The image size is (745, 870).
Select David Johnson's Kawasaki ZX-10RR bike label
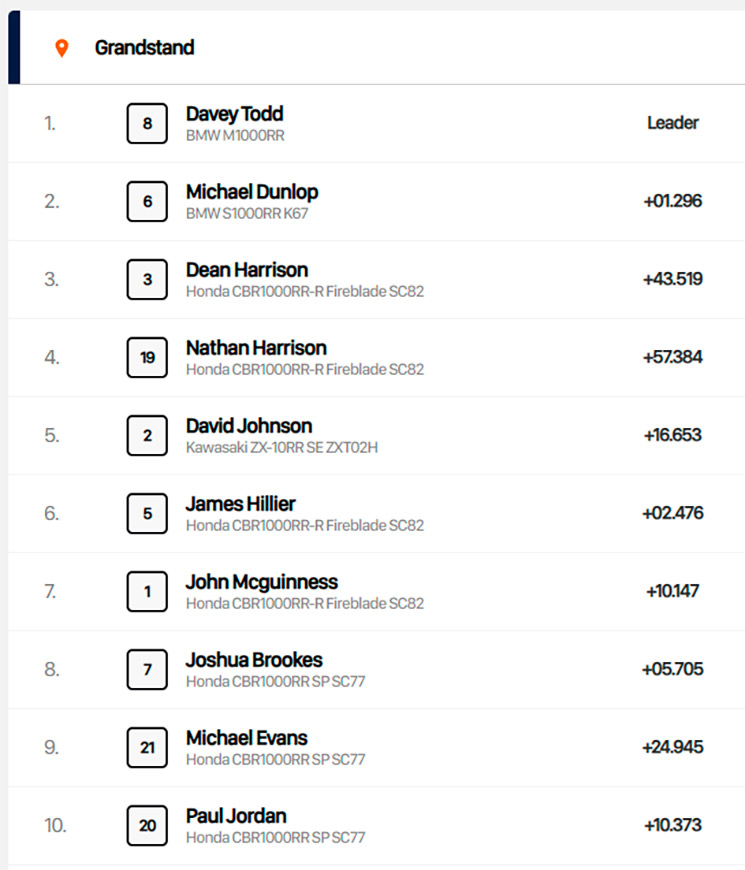point(282,447)
